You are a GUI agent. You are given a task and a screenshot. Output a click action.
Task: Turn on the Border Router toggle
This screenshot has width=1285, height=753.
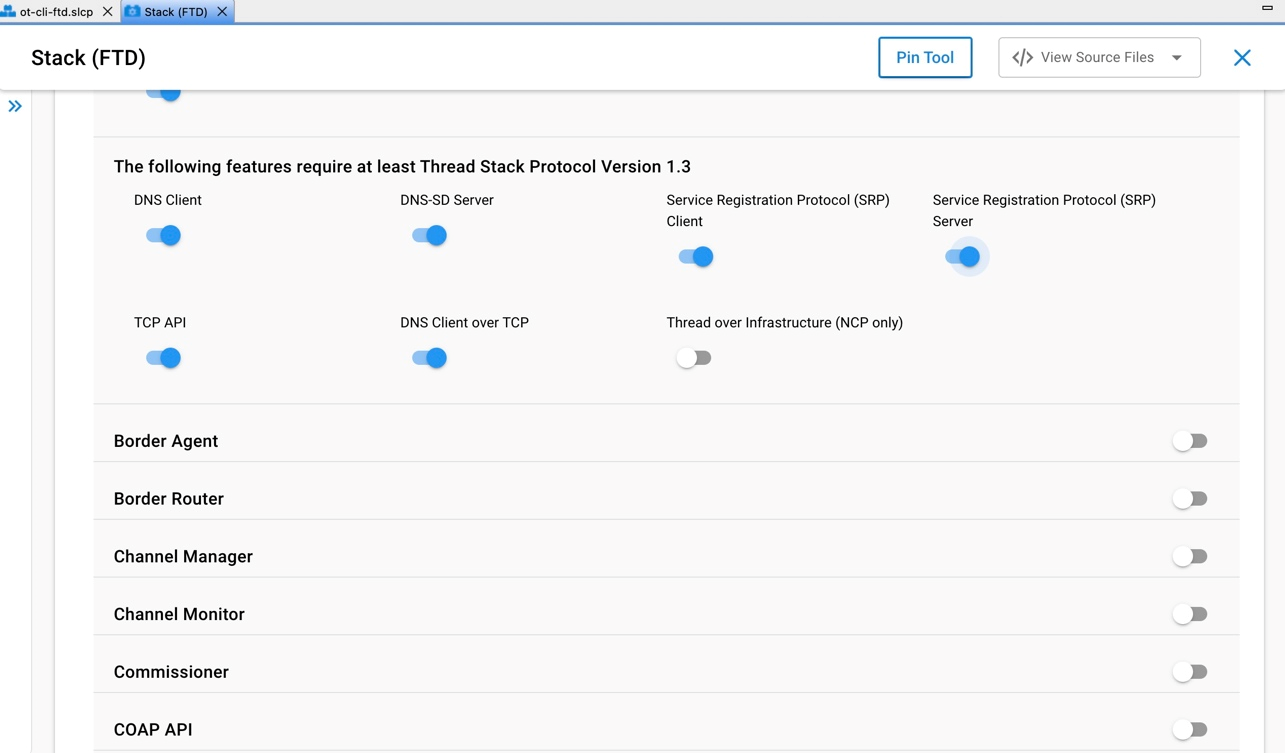click(x=1189, y=499)
